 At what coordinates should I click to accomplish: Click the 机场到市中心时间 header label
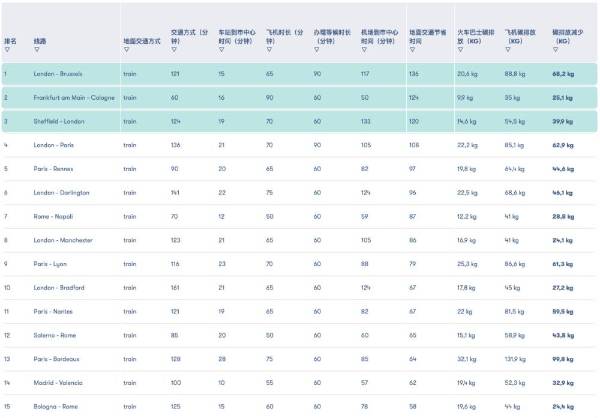tap(380, 36)
